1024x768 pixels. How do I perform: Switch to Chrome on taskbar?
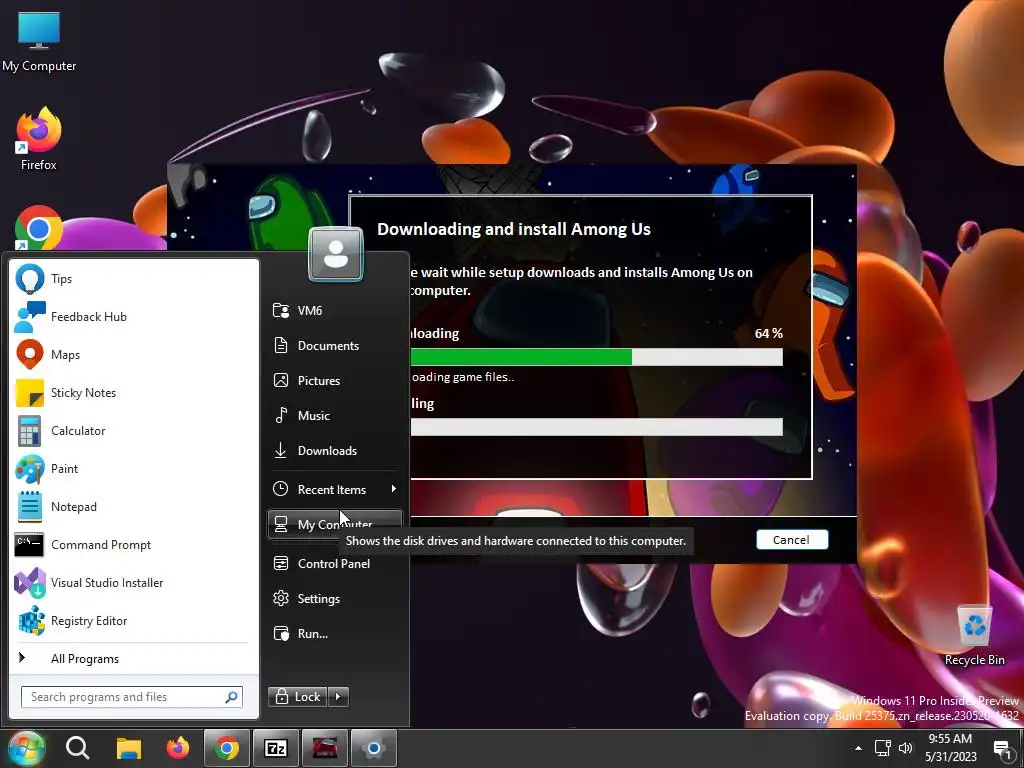(227, 748)
